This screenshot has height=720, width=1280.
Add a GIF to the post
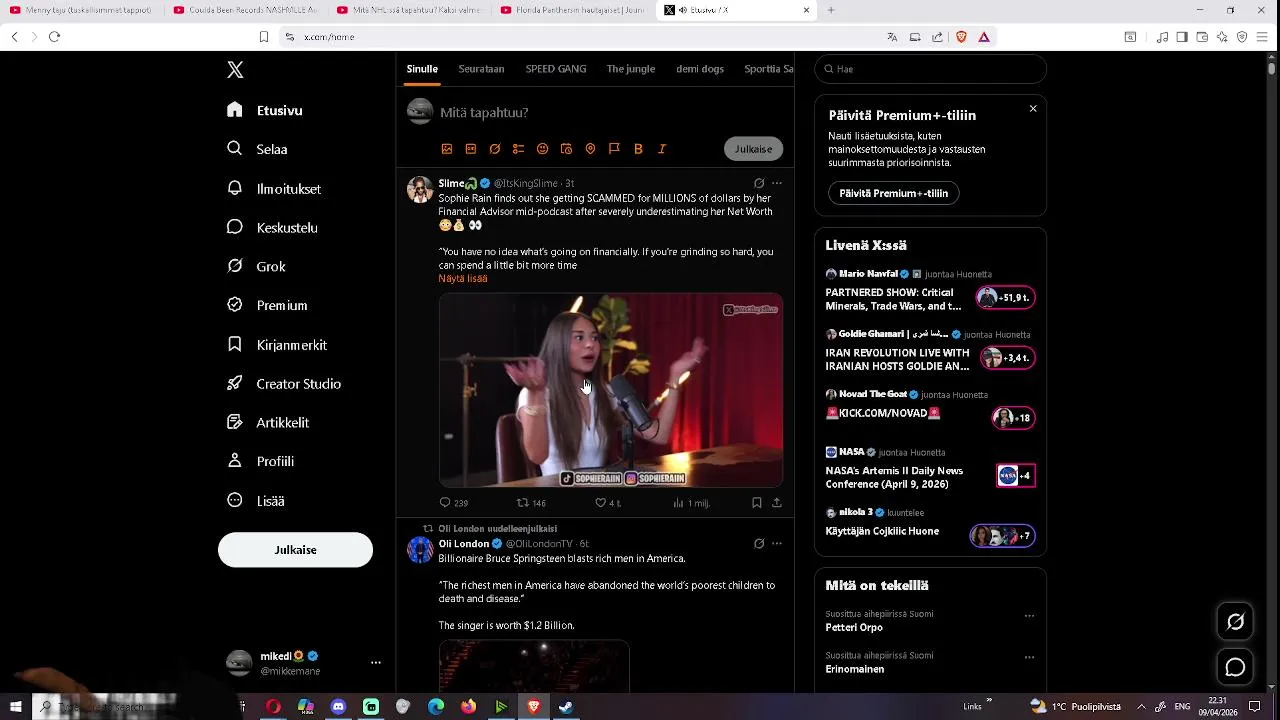(x=471, y=149)
